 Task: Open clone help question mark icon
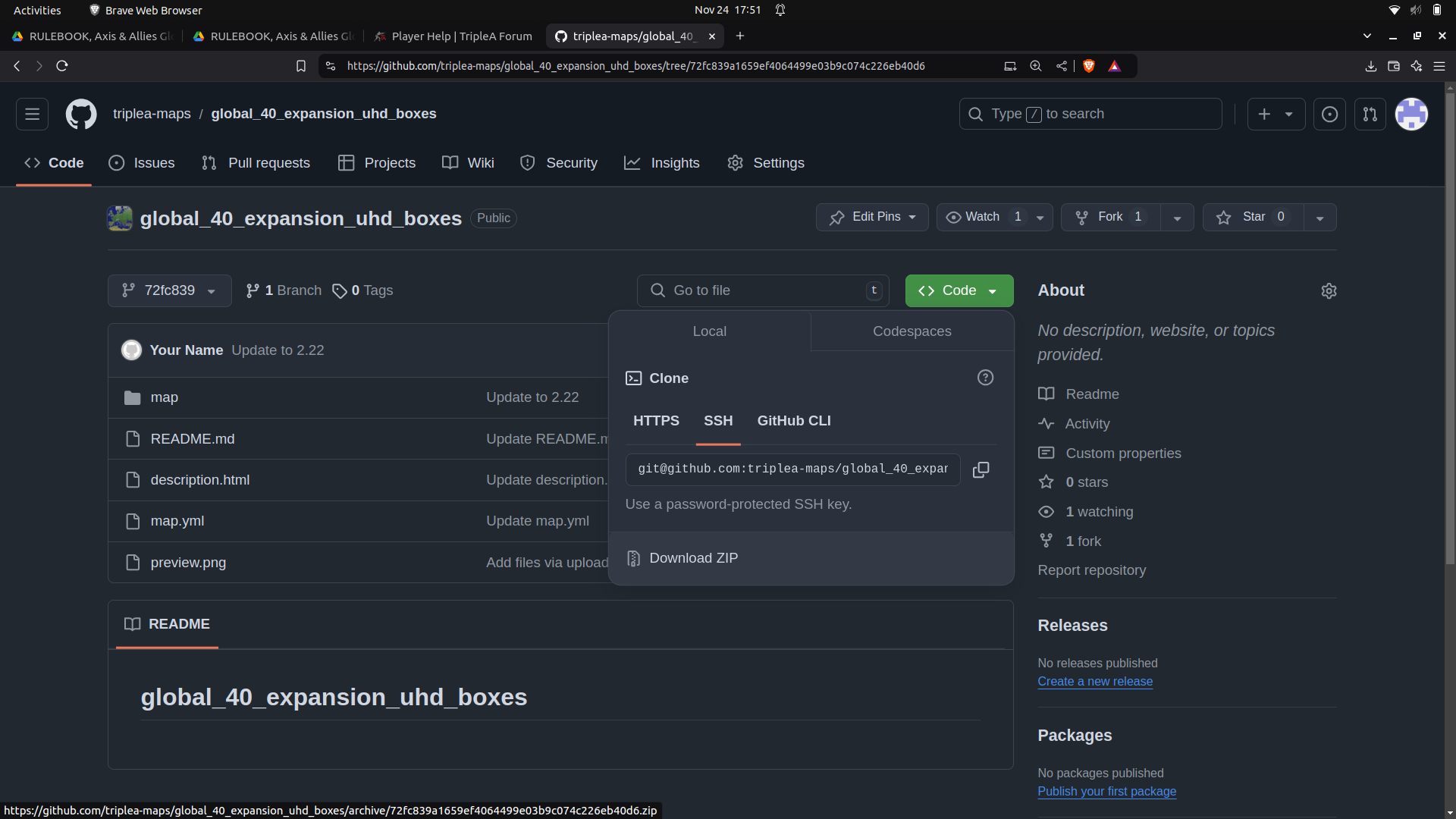pos(985,378)
